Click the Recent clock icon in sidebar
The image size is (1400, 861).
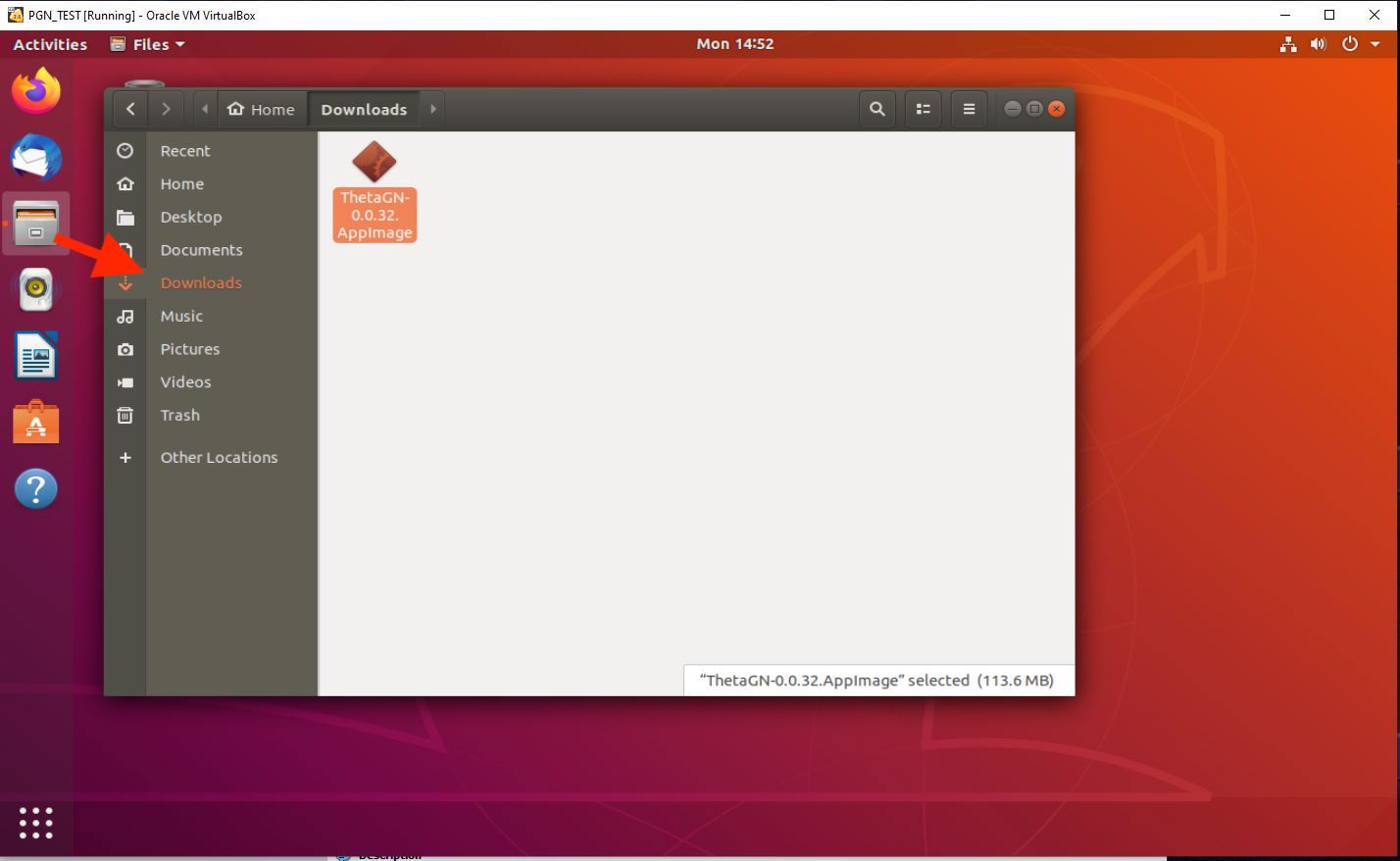click(x=125, y=151)
